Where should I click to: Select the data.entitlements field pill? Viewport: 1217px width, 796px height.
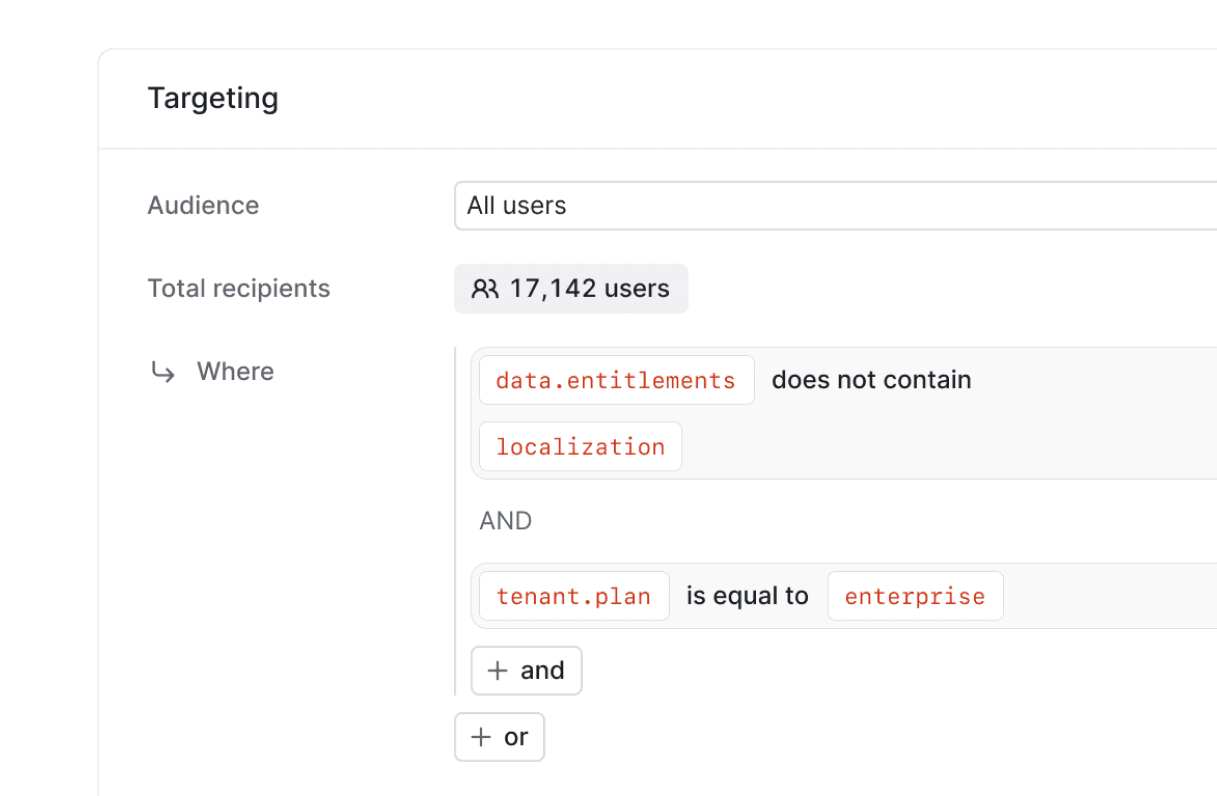(616, 380)
